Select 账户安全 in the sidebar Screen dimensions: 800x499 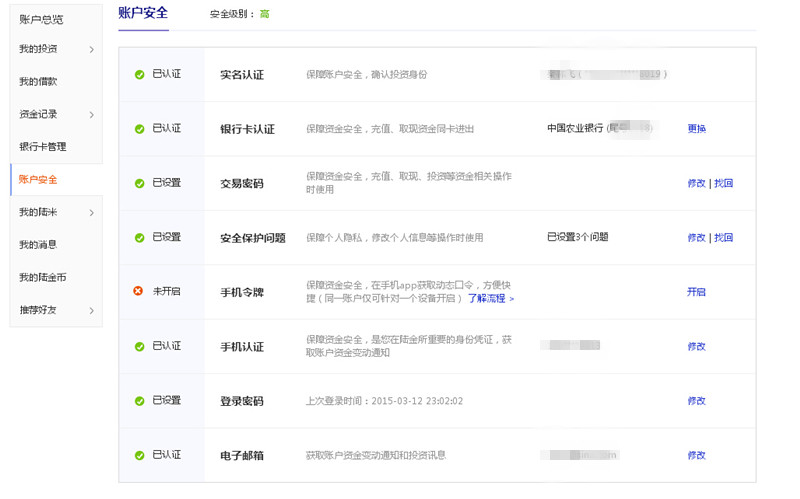(38, 180)
